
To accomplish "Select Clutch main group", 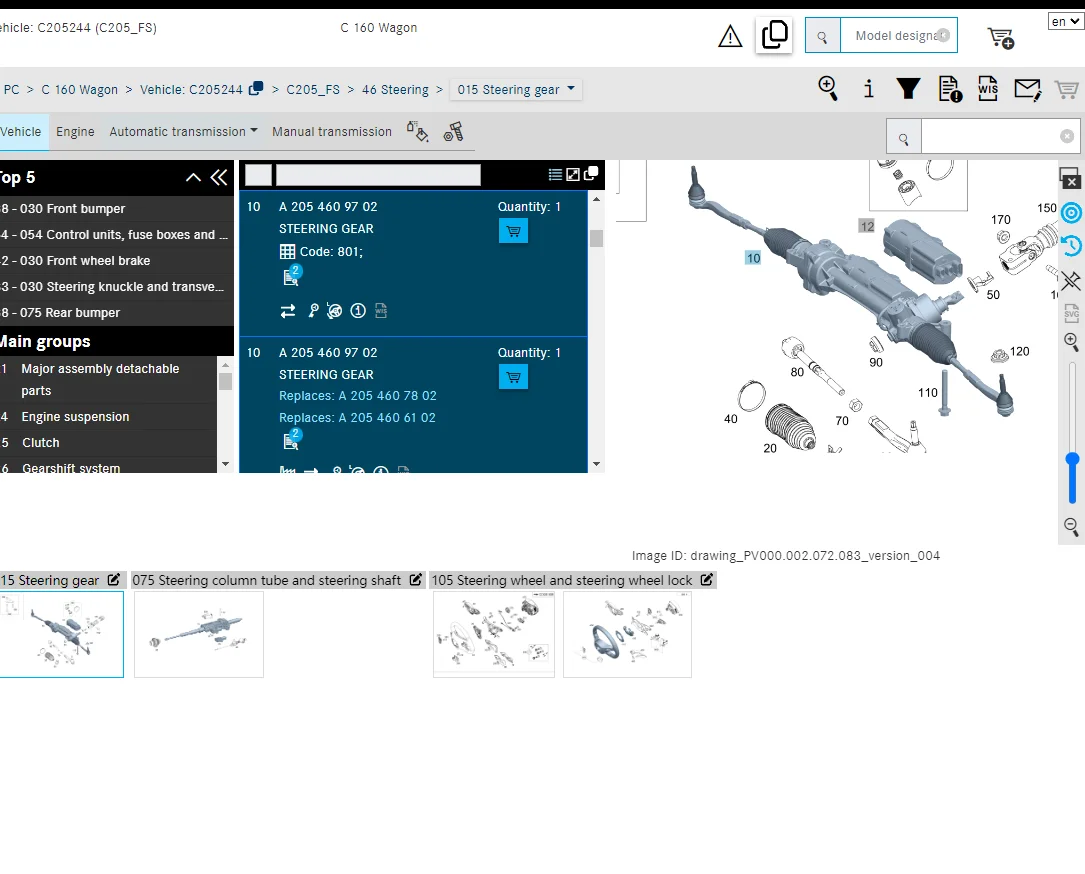I will pos(108,443).
